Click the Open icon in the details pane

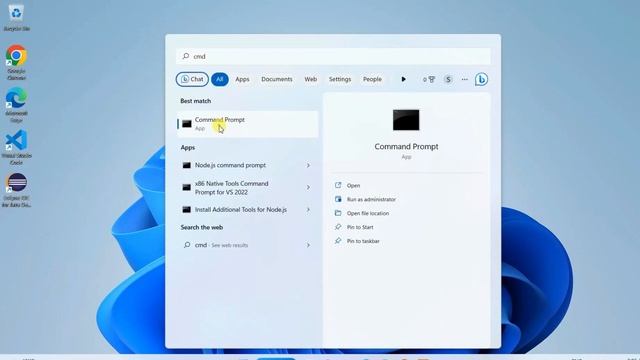pyautogui.click(x=338, y=185)
